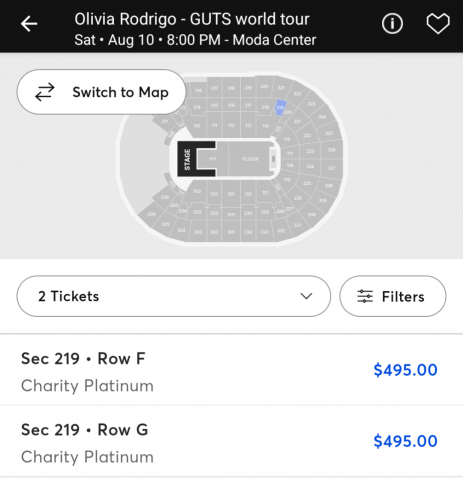Select section 101 on the seat map

pos(231,194)
